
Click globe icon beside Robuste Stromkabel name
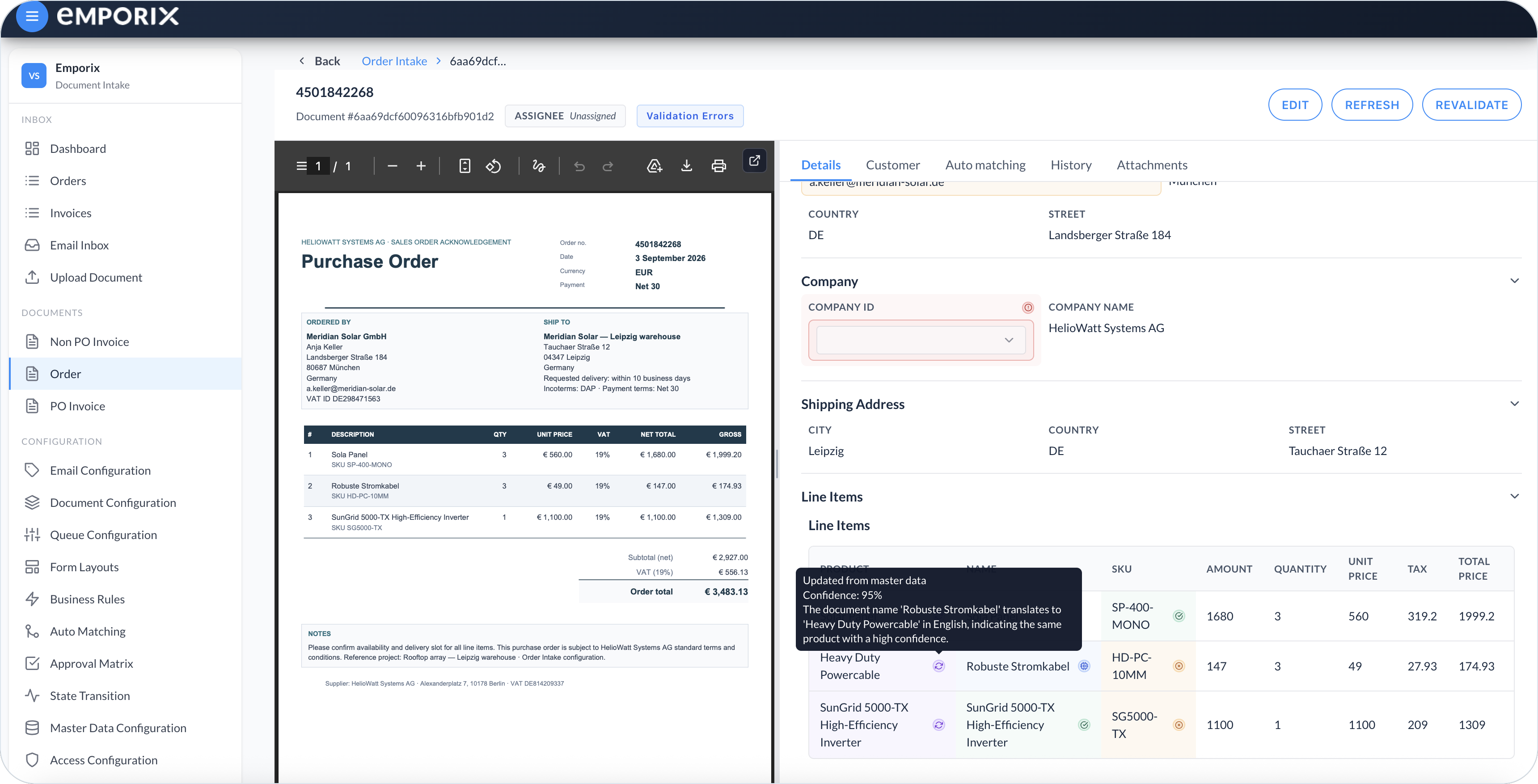point(1084,666)
